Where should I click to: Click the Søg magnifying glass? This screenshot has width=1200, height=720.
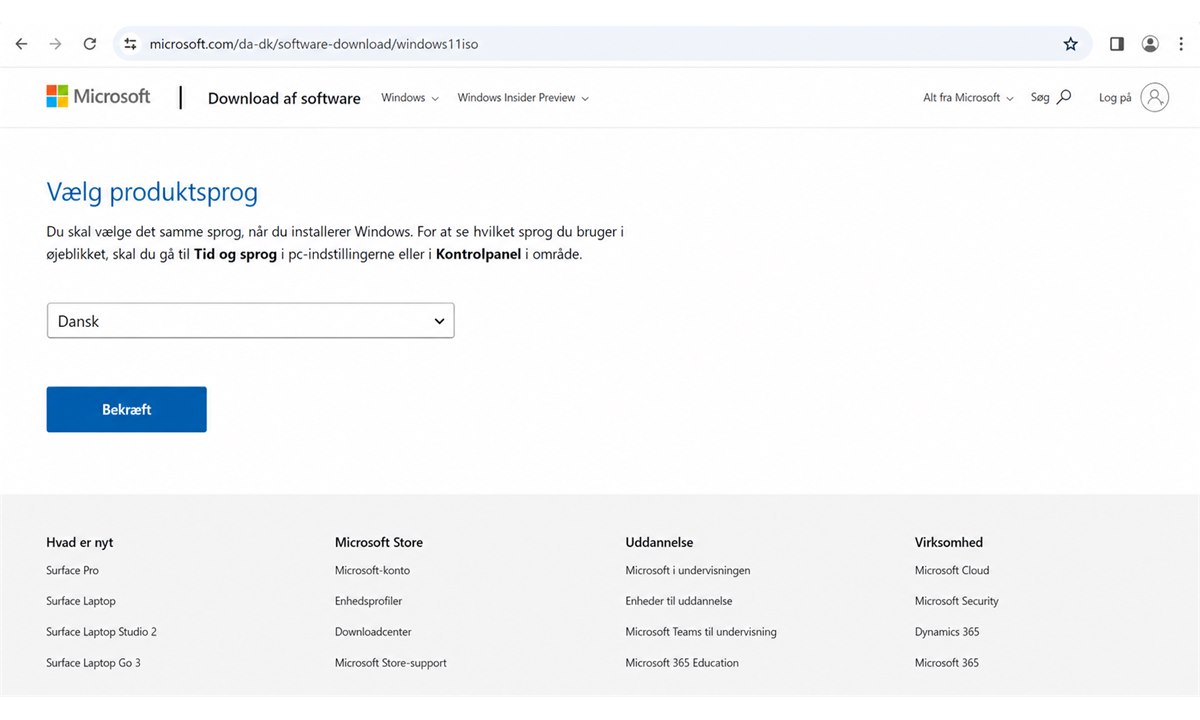click(1064, 97)
